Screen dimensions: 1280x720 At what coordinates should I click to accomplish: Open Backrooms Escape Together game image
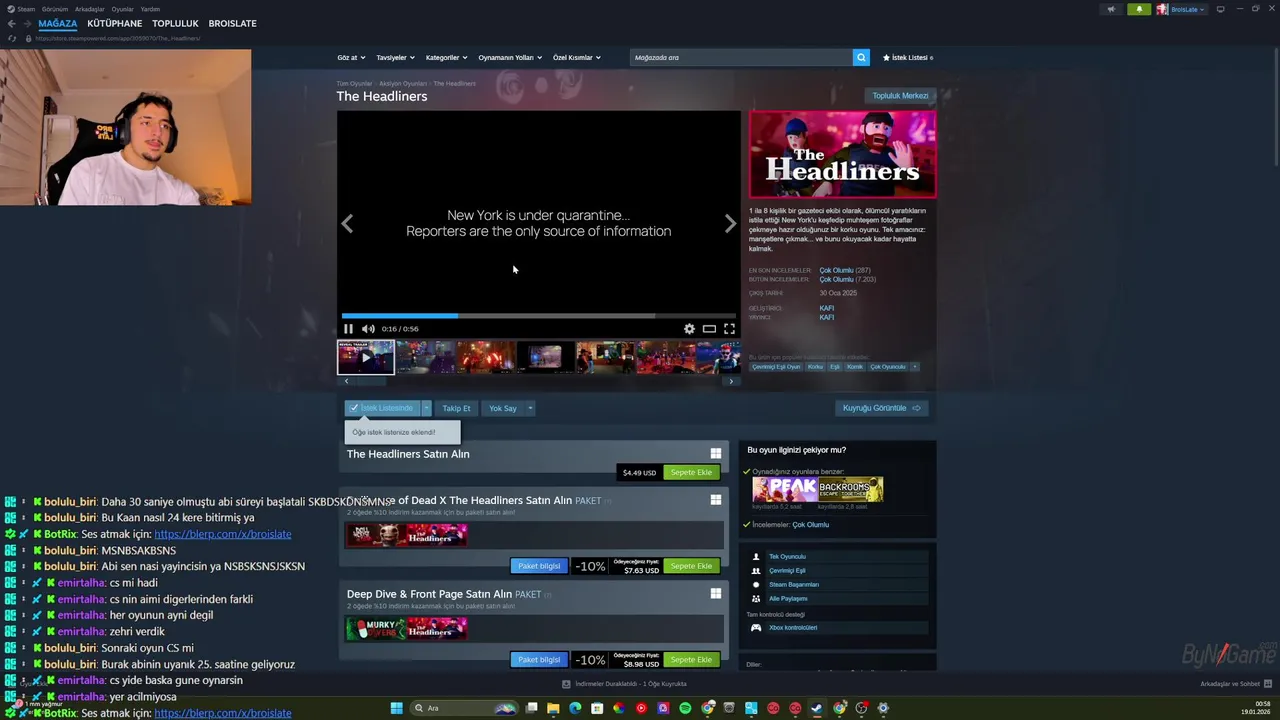coord(851,489)
